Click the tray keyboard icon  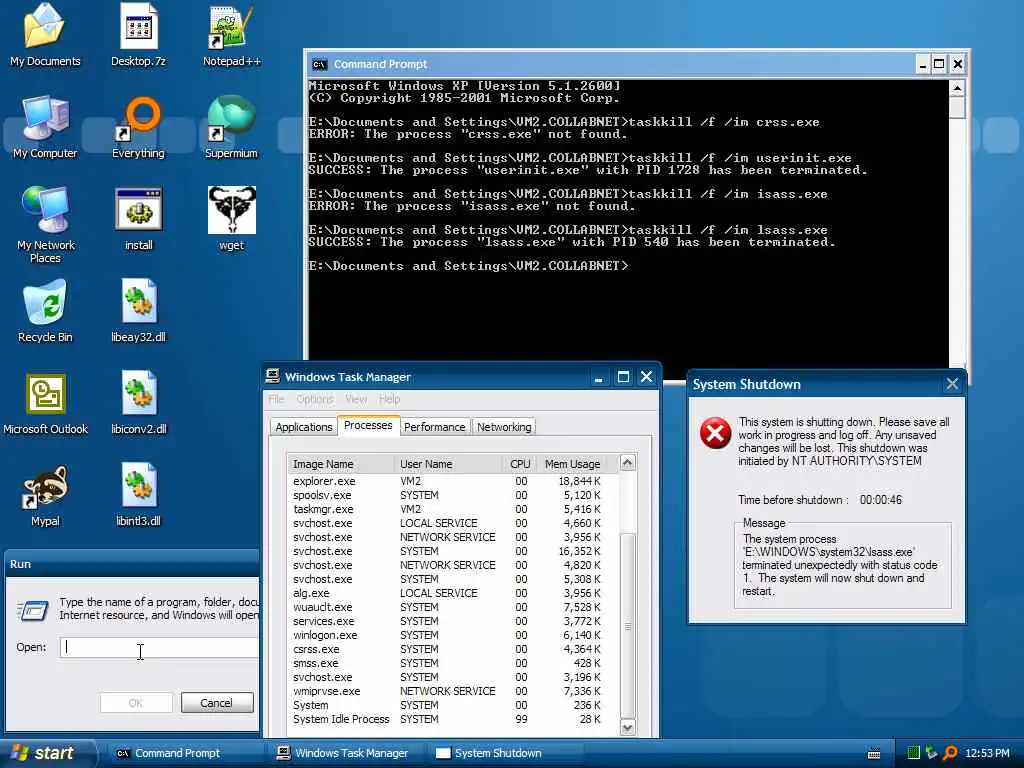(874, 754)
